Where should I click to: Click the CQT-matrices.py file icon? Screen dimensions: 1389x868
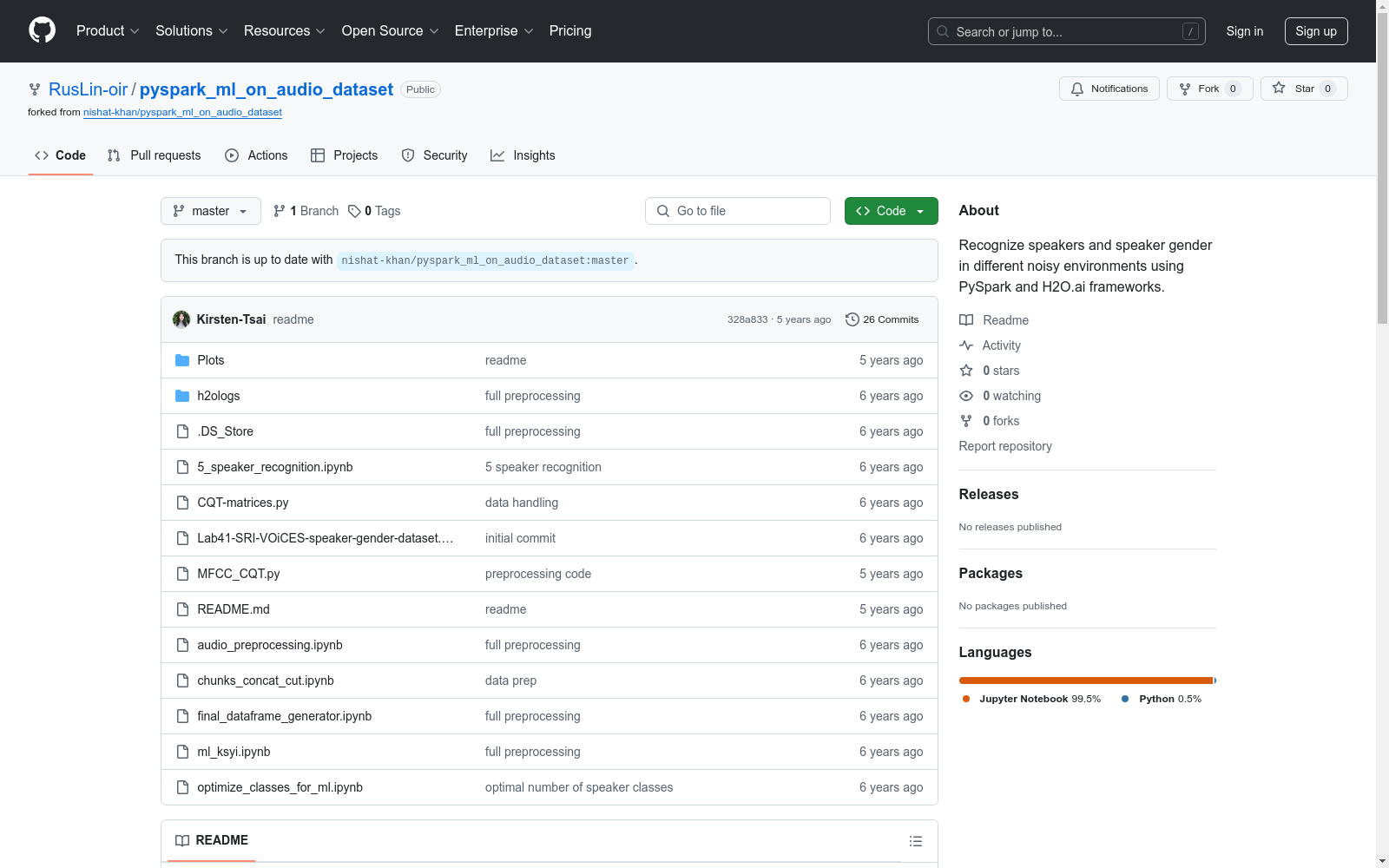tap(182, 503)
